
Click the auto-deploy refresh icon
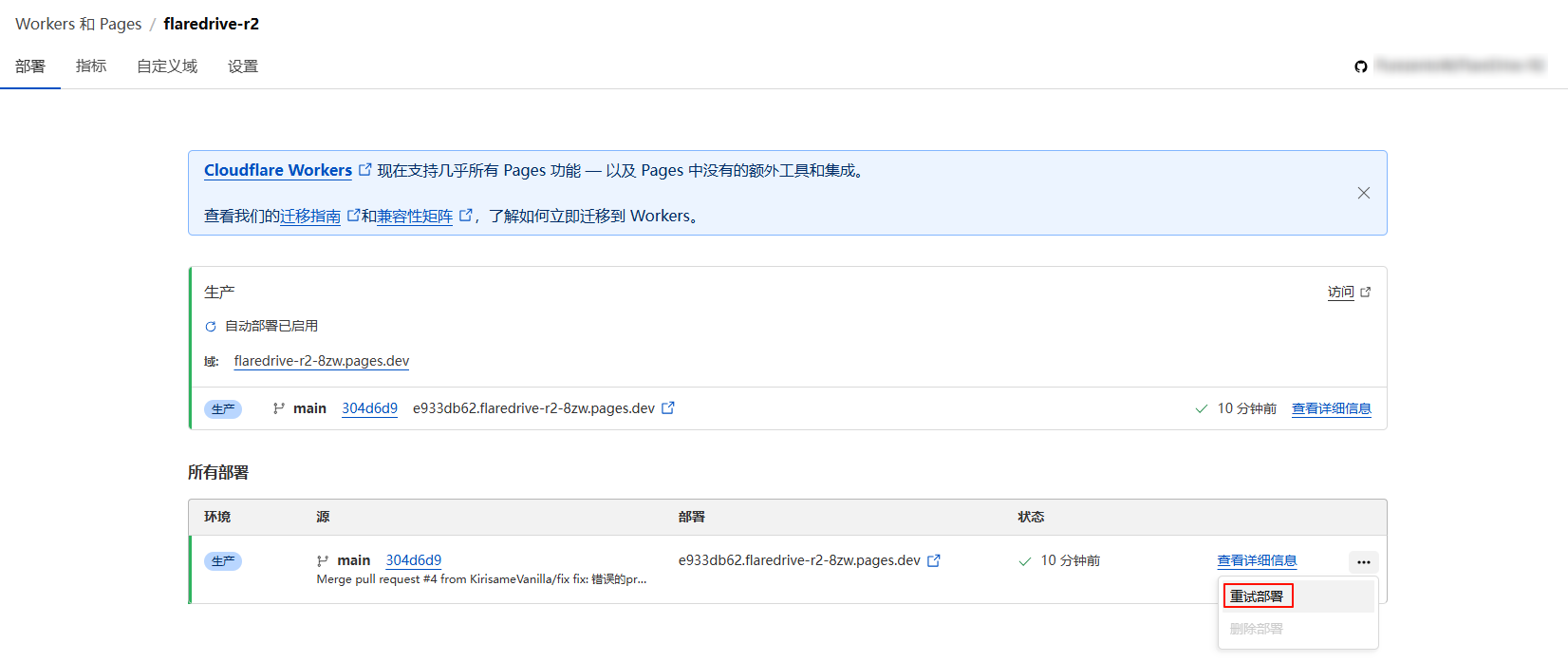click(211, 327)
